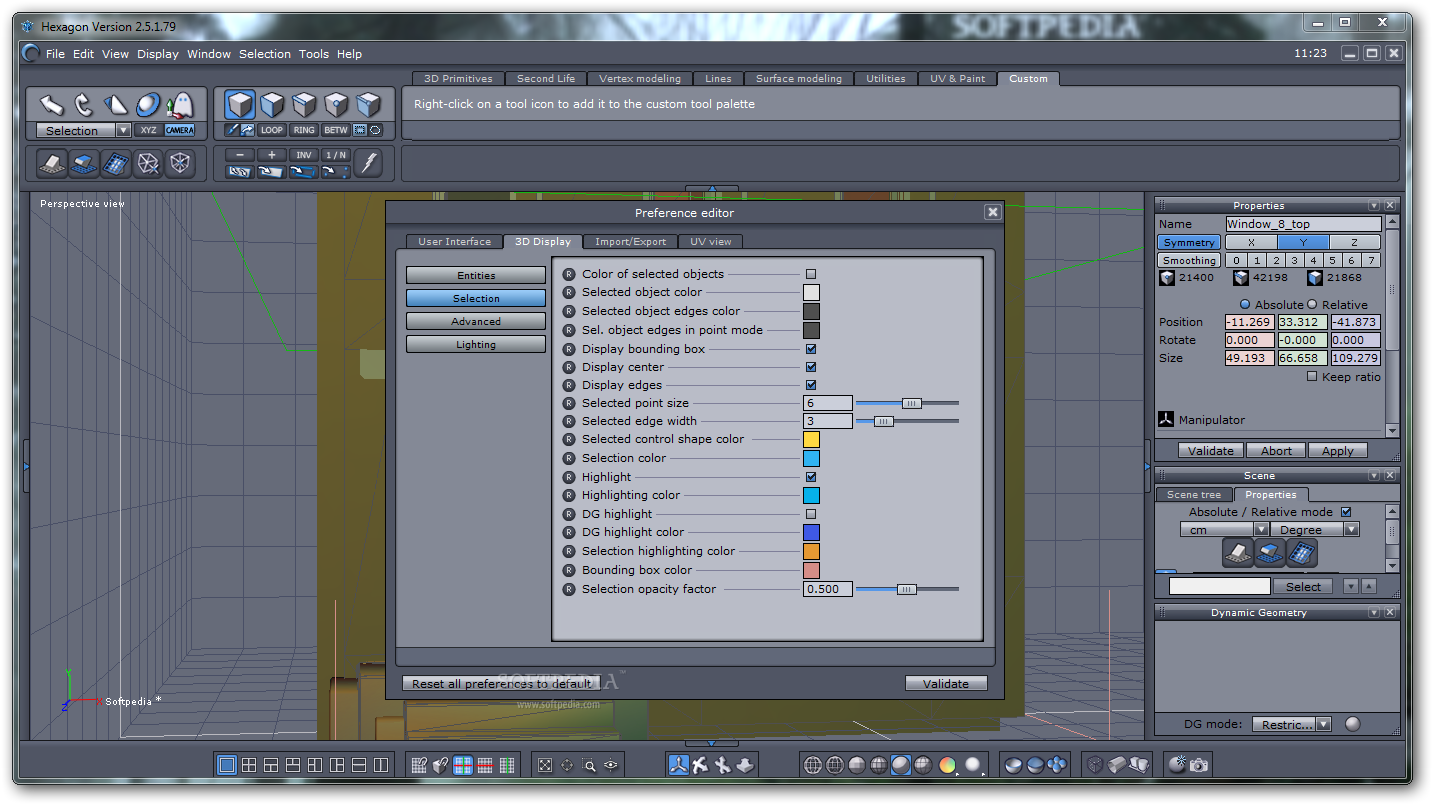Click the INV invert selection button

click(304, 155)
